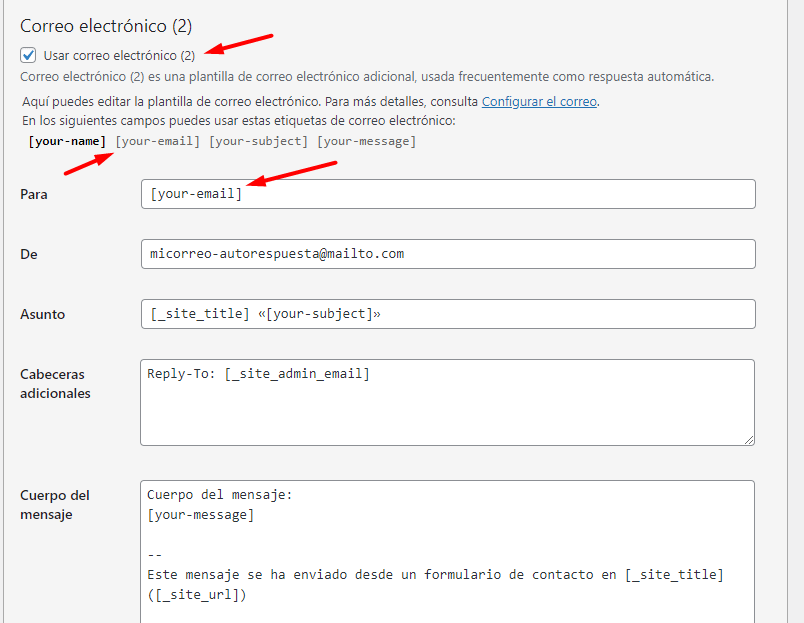Click the Cuerpo del mensaje label
Image resolution: width=804 pixels, height=623 pixels.
coord(55,505)
